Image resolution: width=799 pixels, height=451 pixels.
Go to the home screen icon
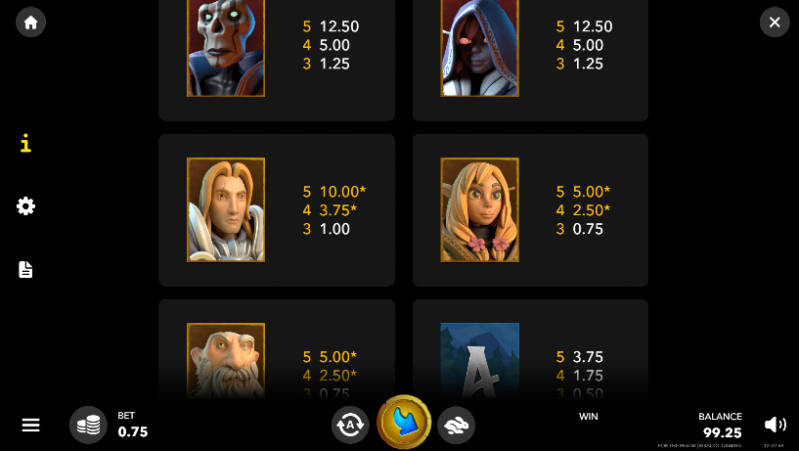tap(31, 22)
